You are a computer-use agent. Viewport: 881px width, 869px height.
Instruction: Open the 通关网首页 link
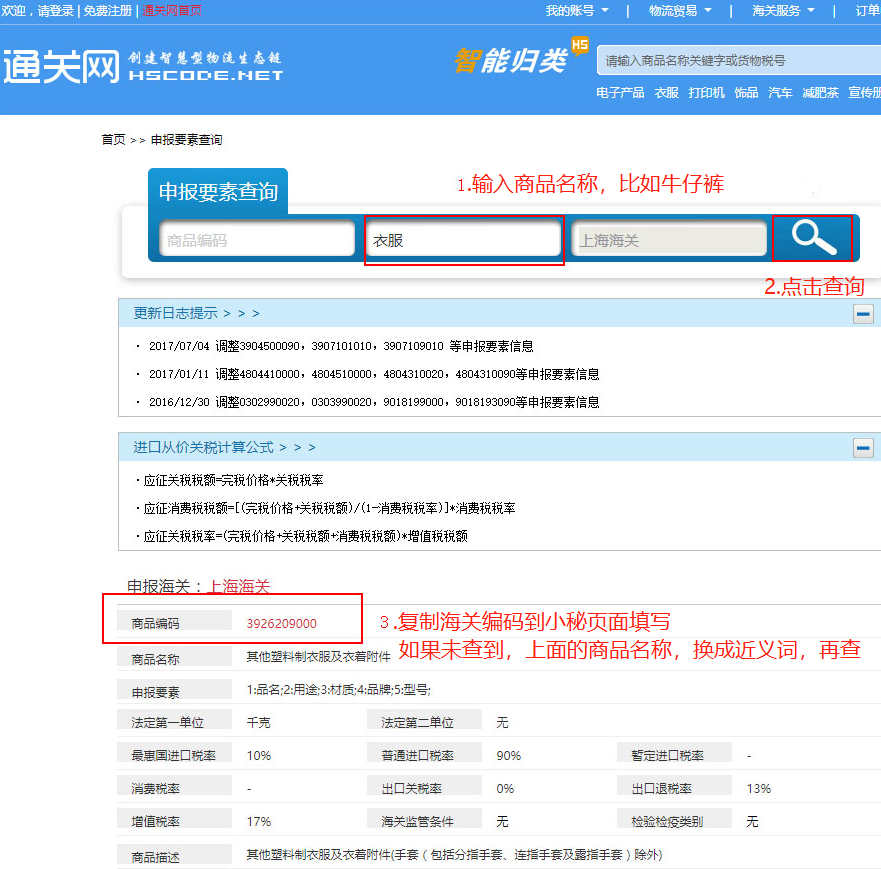(x=171, y=11)
